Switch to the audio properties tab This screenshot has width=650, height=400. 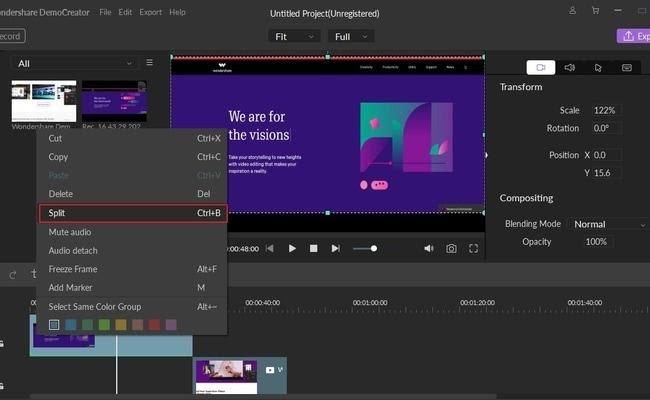pyautogui.click(x=569, y=68)
